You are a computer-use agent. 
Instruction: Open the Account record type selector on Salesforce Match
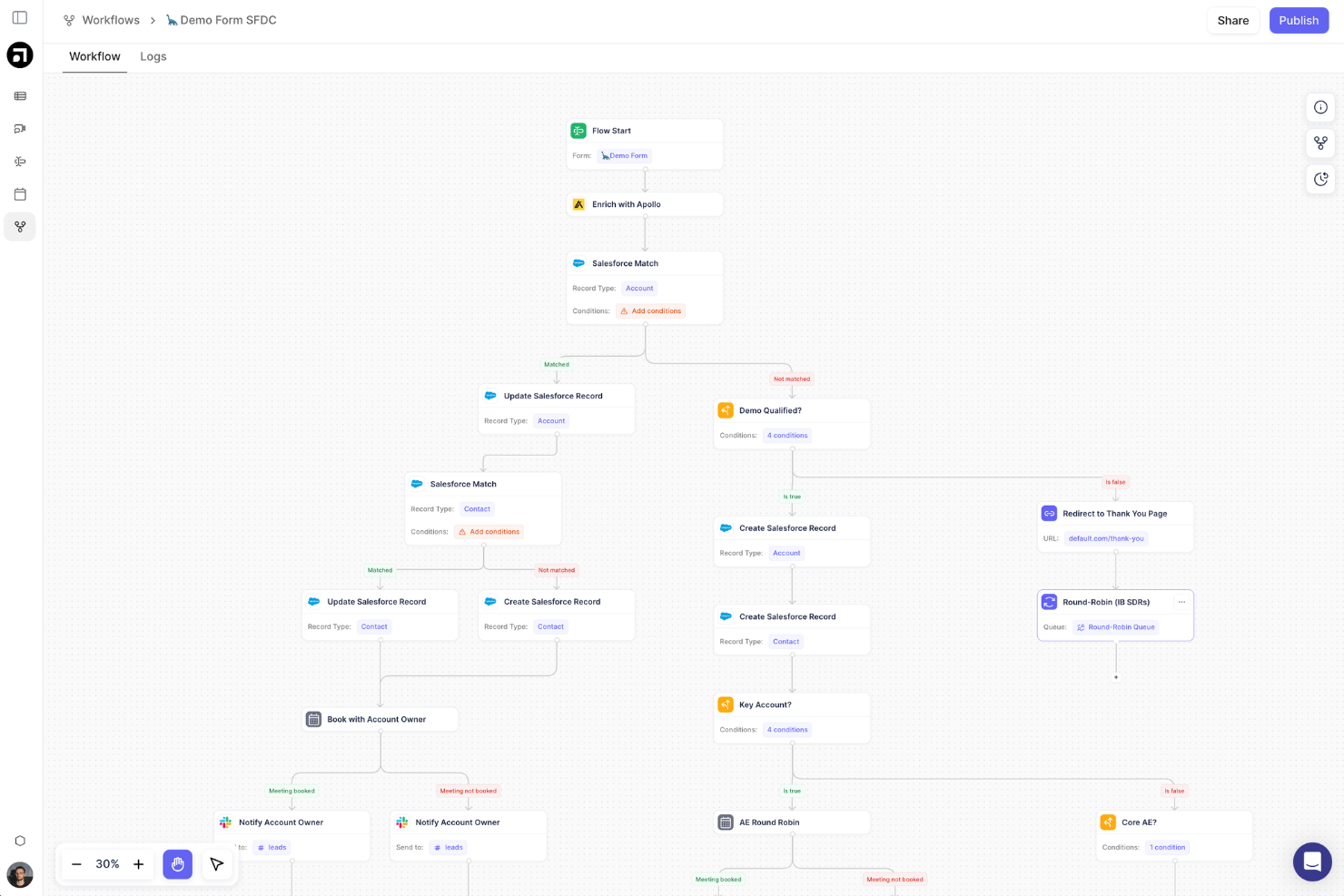[639, 288]
